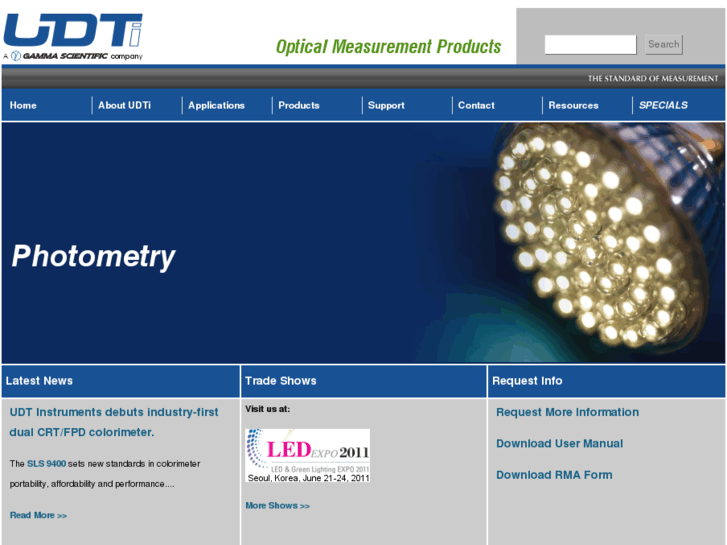Follow the SLS 9400 link

46,463
